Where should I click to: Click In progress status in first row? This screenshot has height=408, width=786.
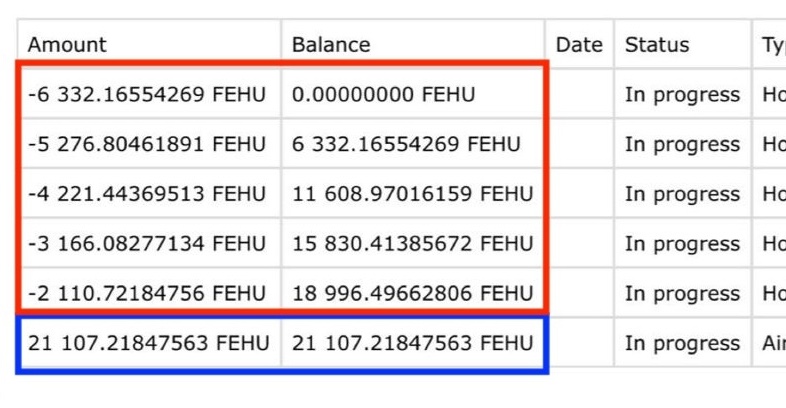click(x=682, y=94)
